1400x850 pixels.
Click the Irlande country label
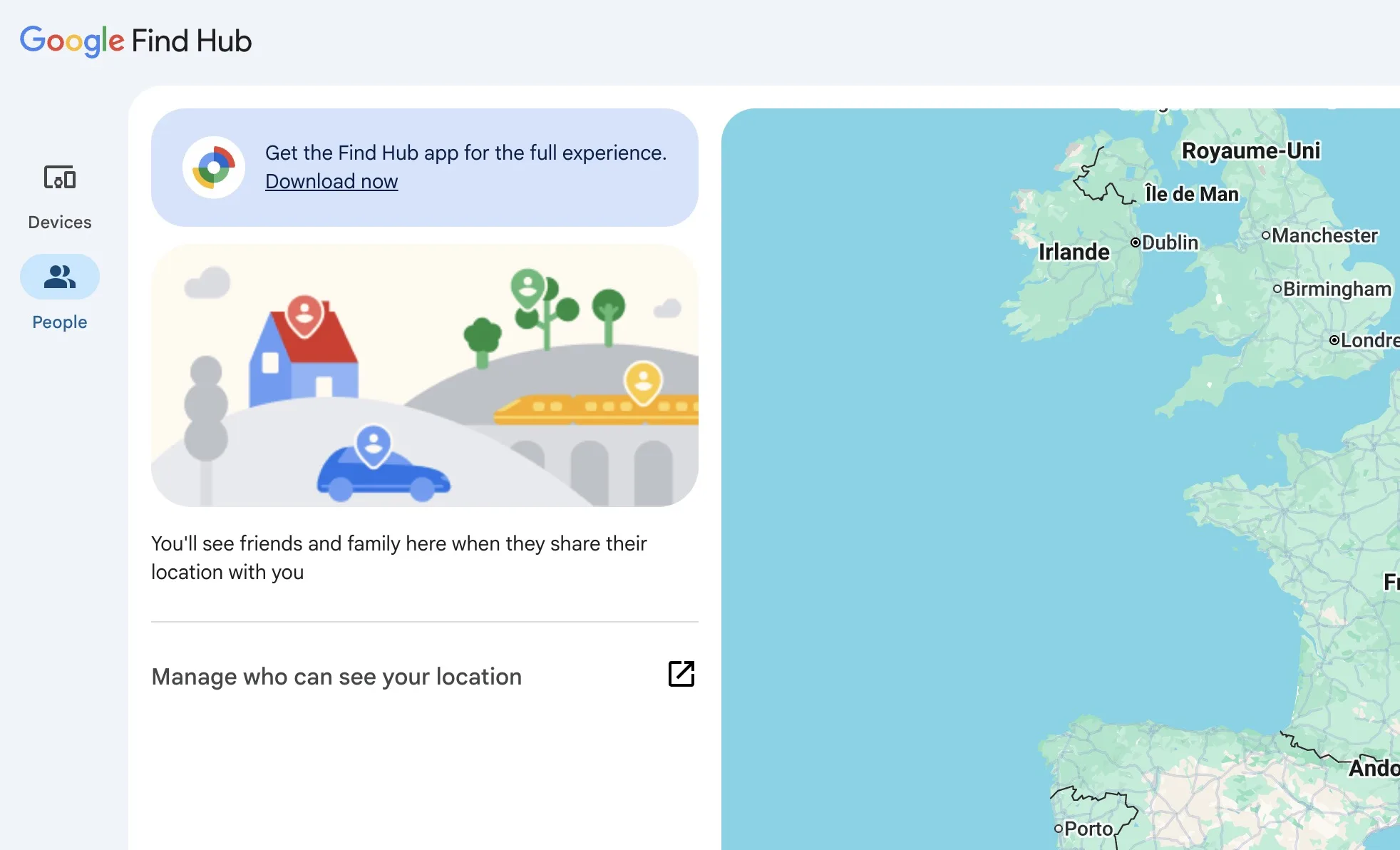click(x=1074, y=252)
